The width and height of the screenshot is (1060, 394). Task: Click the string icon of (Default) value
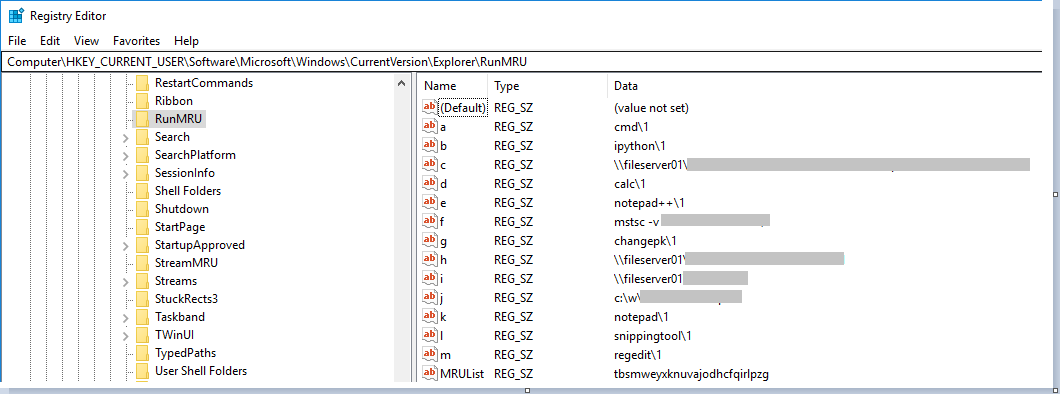[x=429, y=107]
